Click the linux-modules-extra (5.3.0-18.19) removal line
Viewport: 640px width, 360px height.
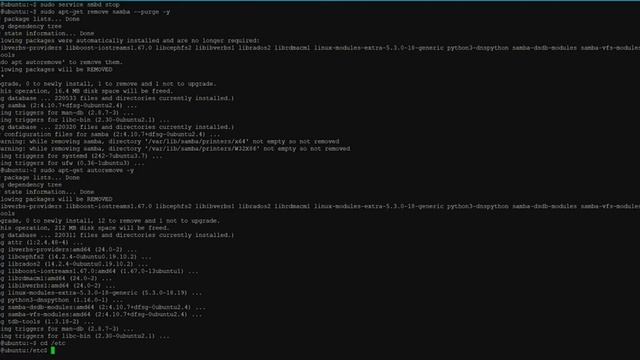pos(101,293)
